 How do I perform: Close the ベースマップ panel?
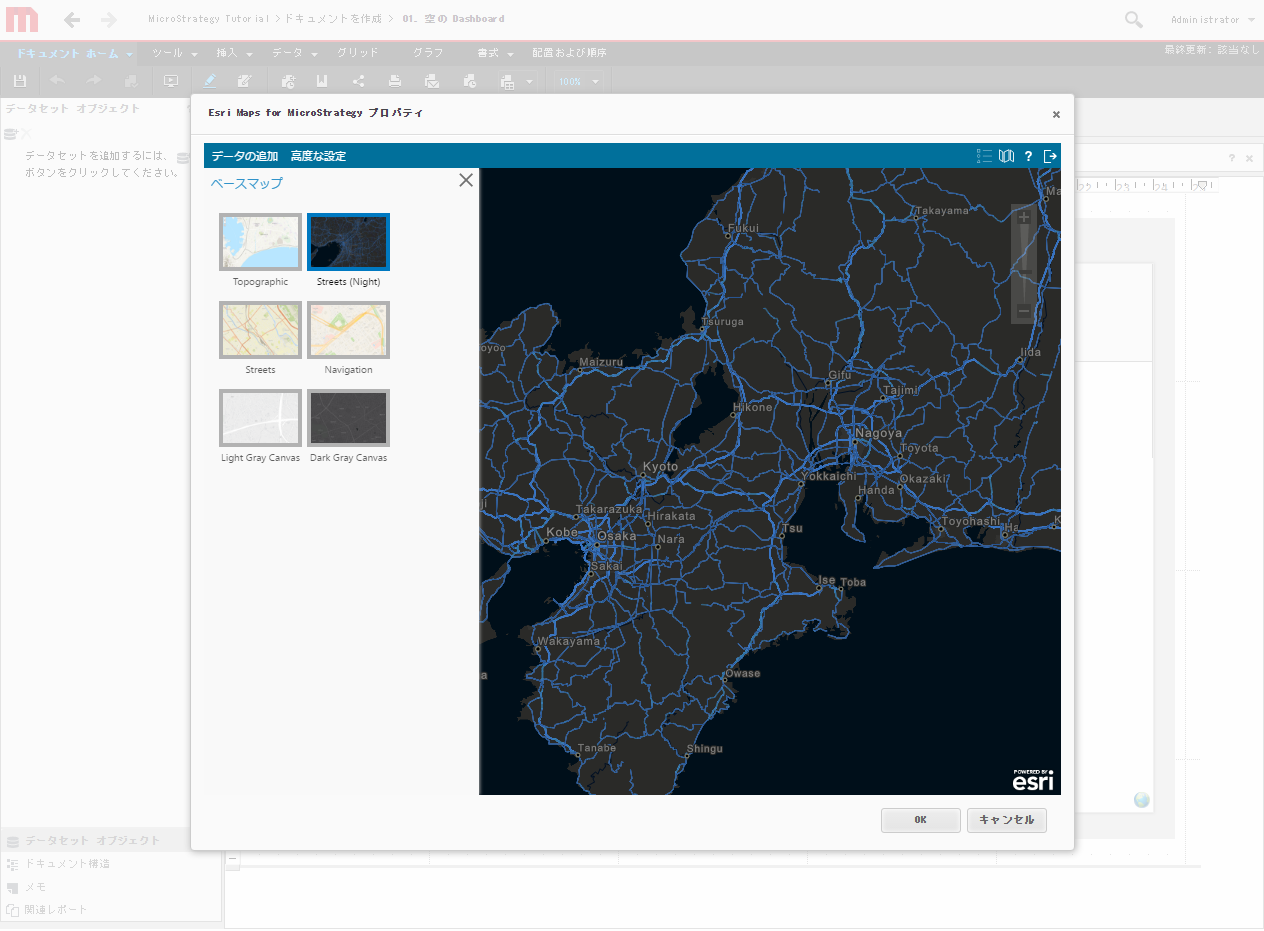click(x=466, y=181)
